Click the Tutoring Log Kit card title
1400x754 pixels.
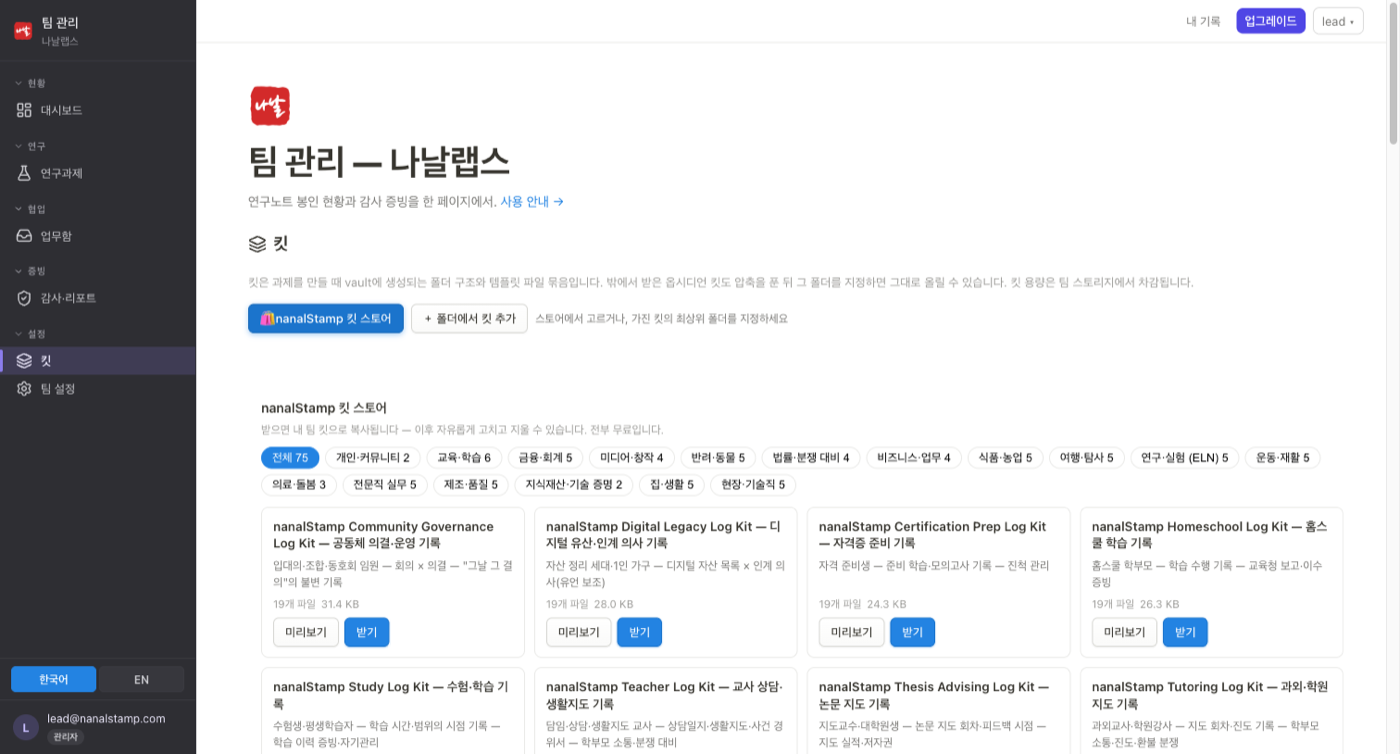pyautogui.click(x=1210, y=695)
